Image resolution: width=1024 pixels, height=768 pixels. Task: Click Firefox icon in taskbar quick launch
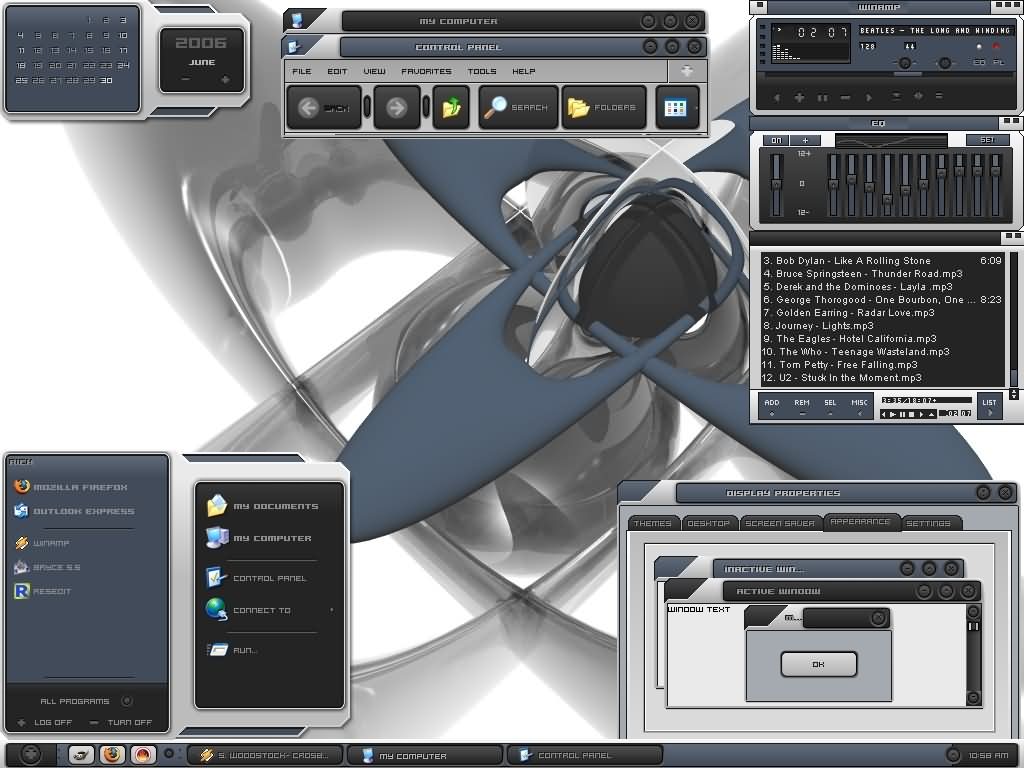point(112,754)
